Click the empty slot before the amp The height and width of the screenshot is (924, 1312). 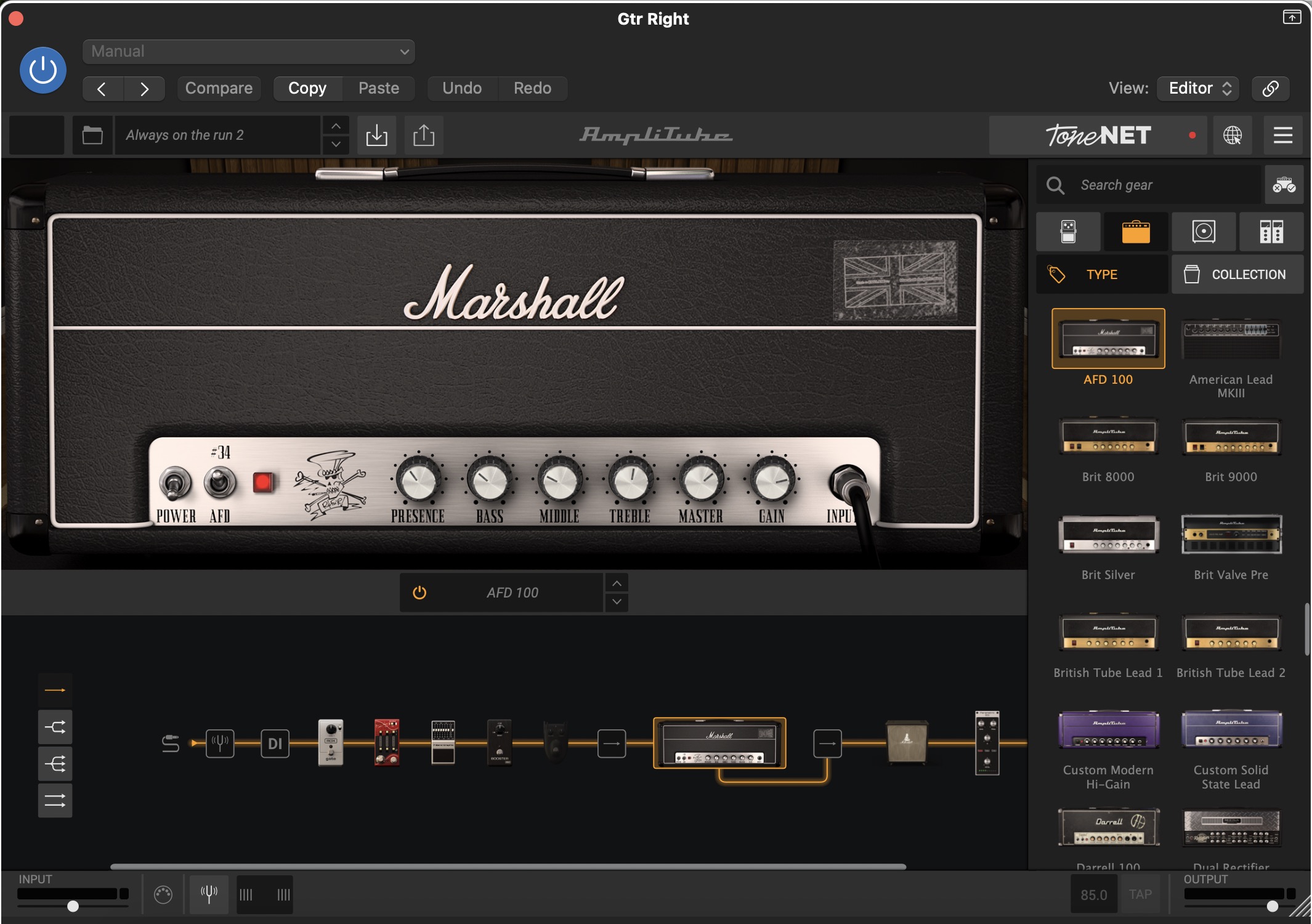tap(612, 744)
